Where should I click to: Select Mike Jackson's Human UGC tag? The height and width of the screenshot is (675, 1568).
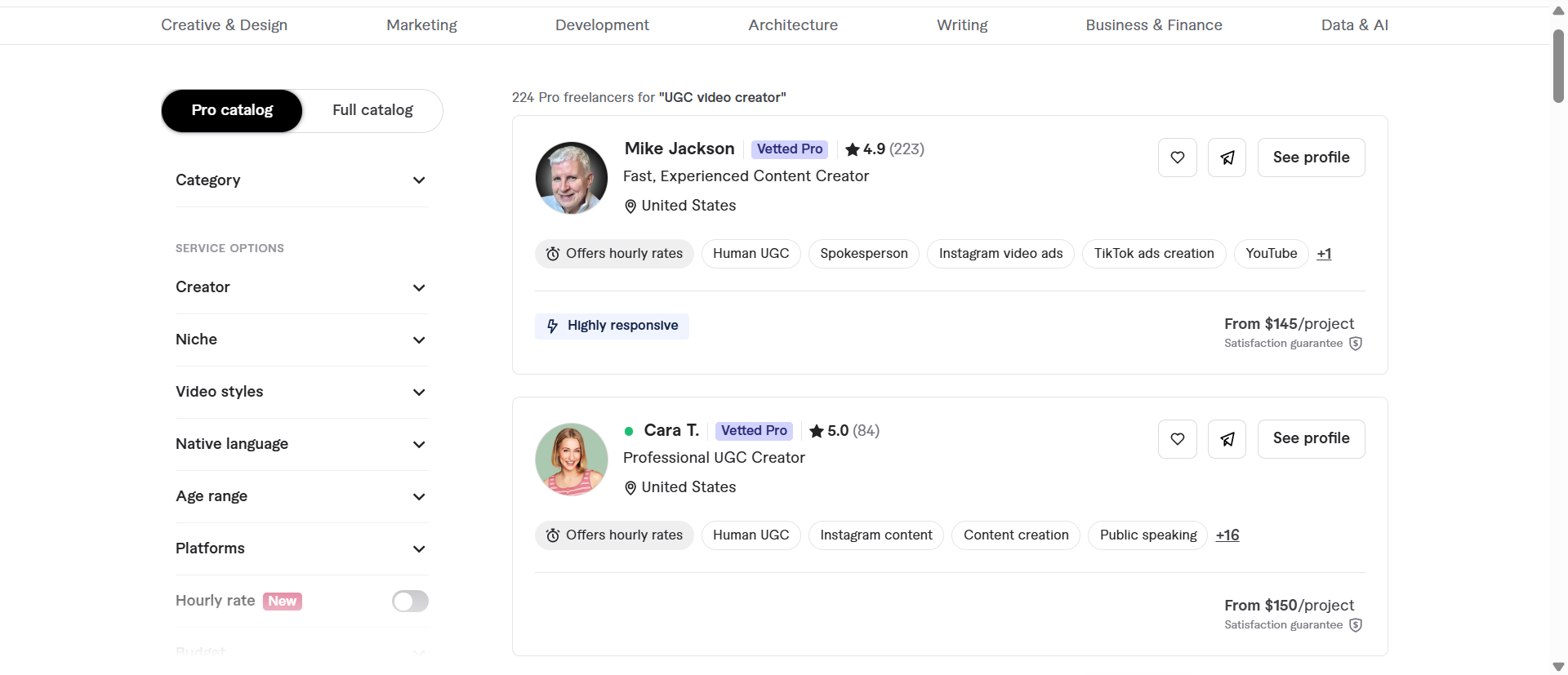click(x=751, y=254)
